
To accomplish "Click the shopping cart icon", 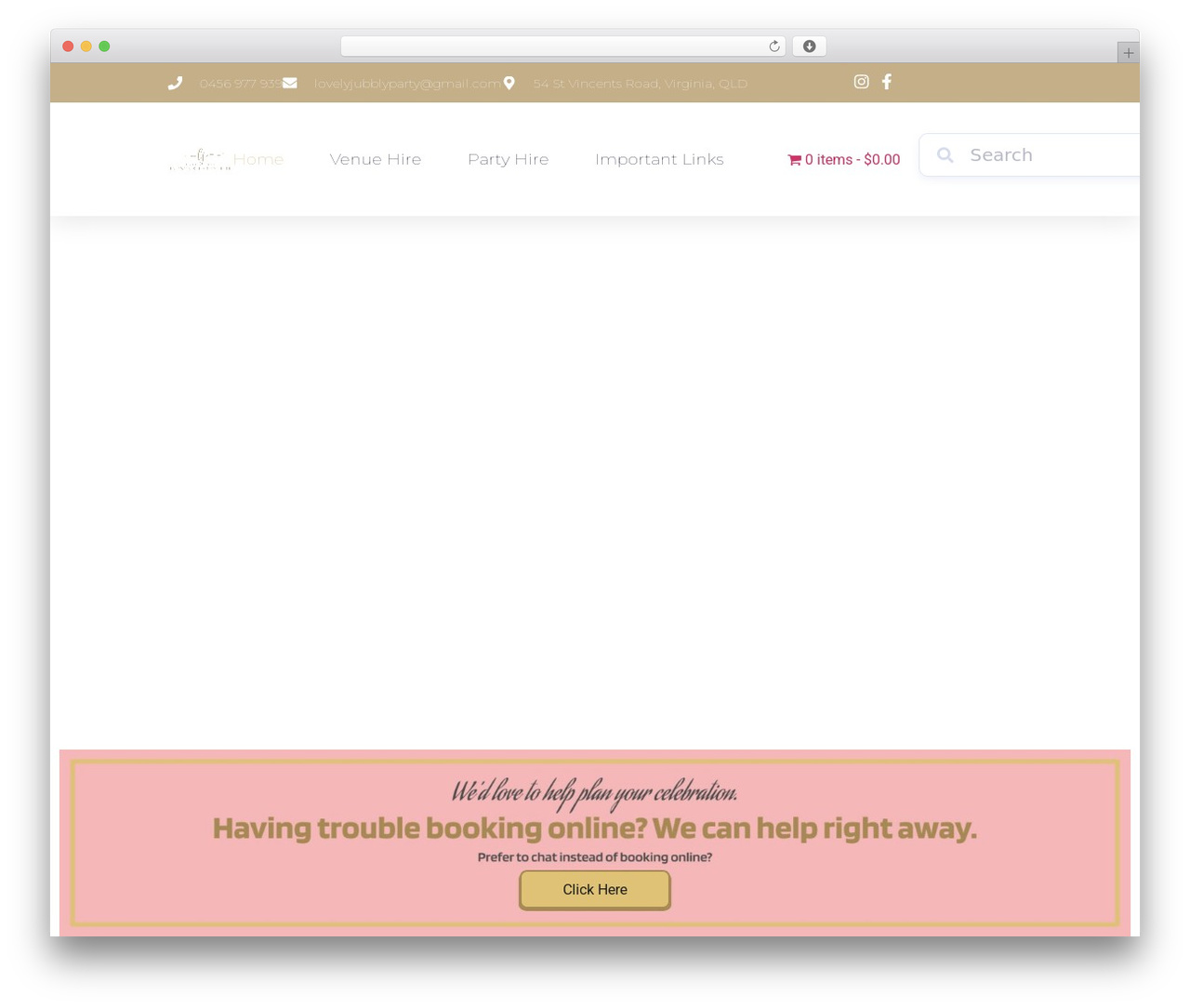I will pyautogui.click(x=795, y=160).
